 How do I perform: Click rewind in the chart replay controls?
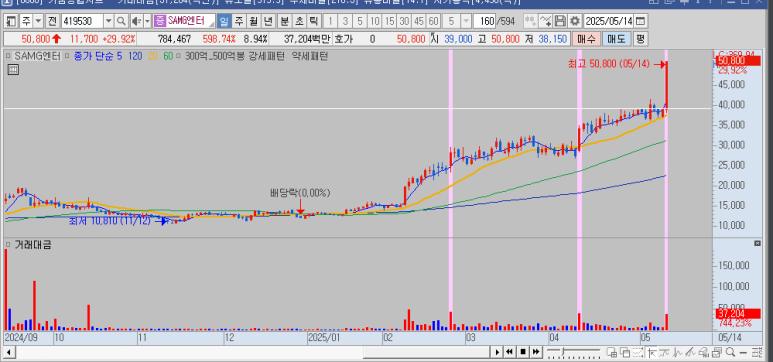coord(509,352)
